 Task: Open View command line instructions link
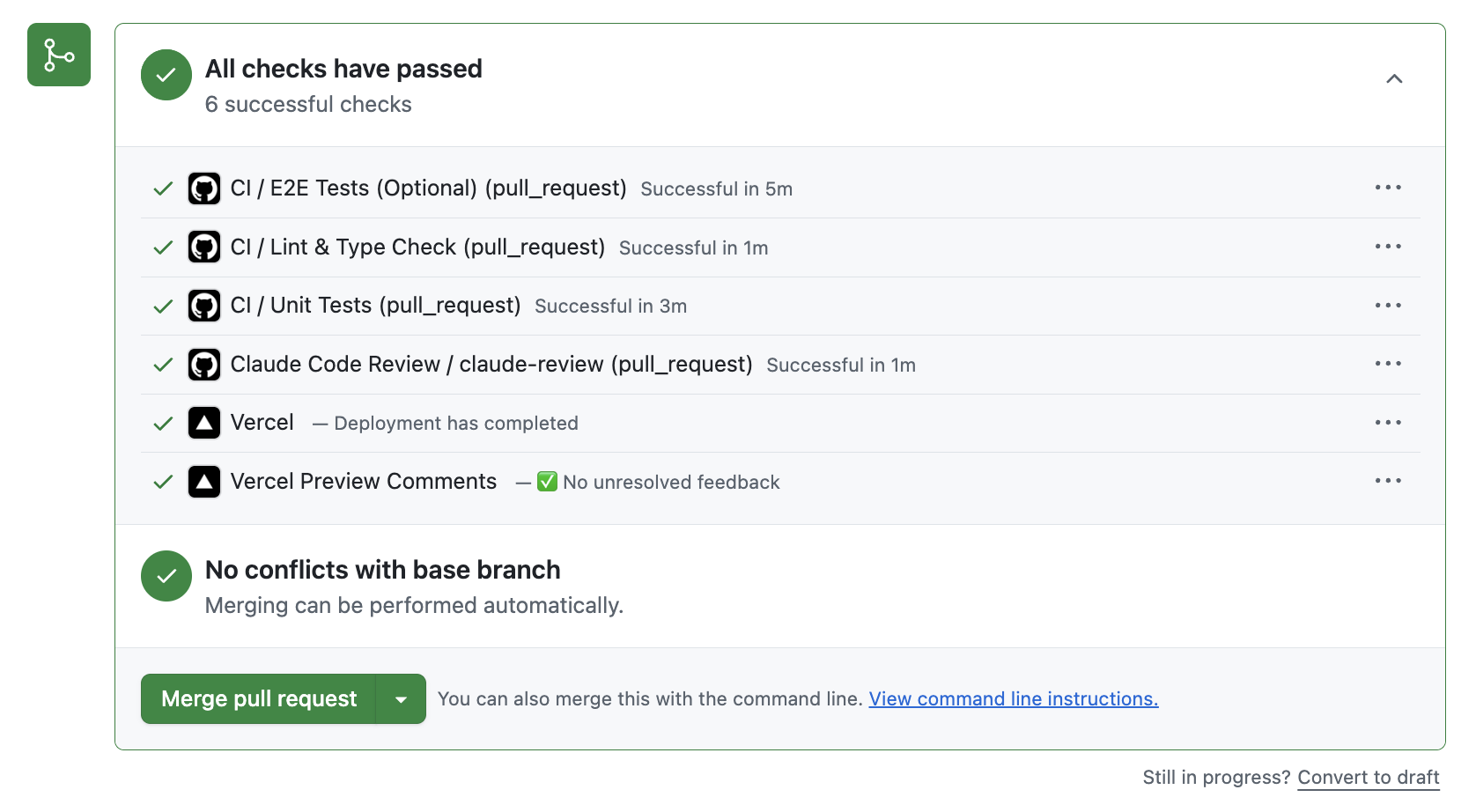pyautogui.click(x=1013, y=698)
